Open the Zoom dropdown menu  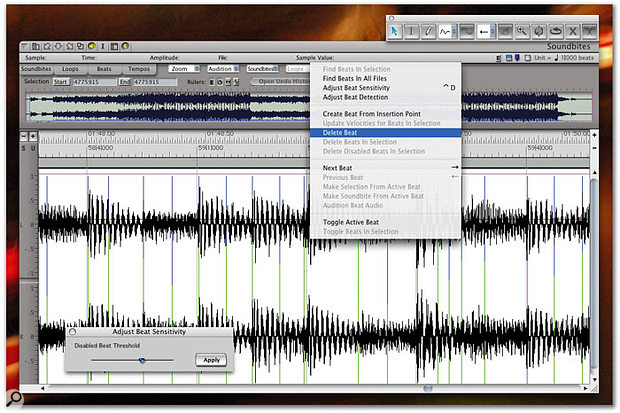[184, 69]
